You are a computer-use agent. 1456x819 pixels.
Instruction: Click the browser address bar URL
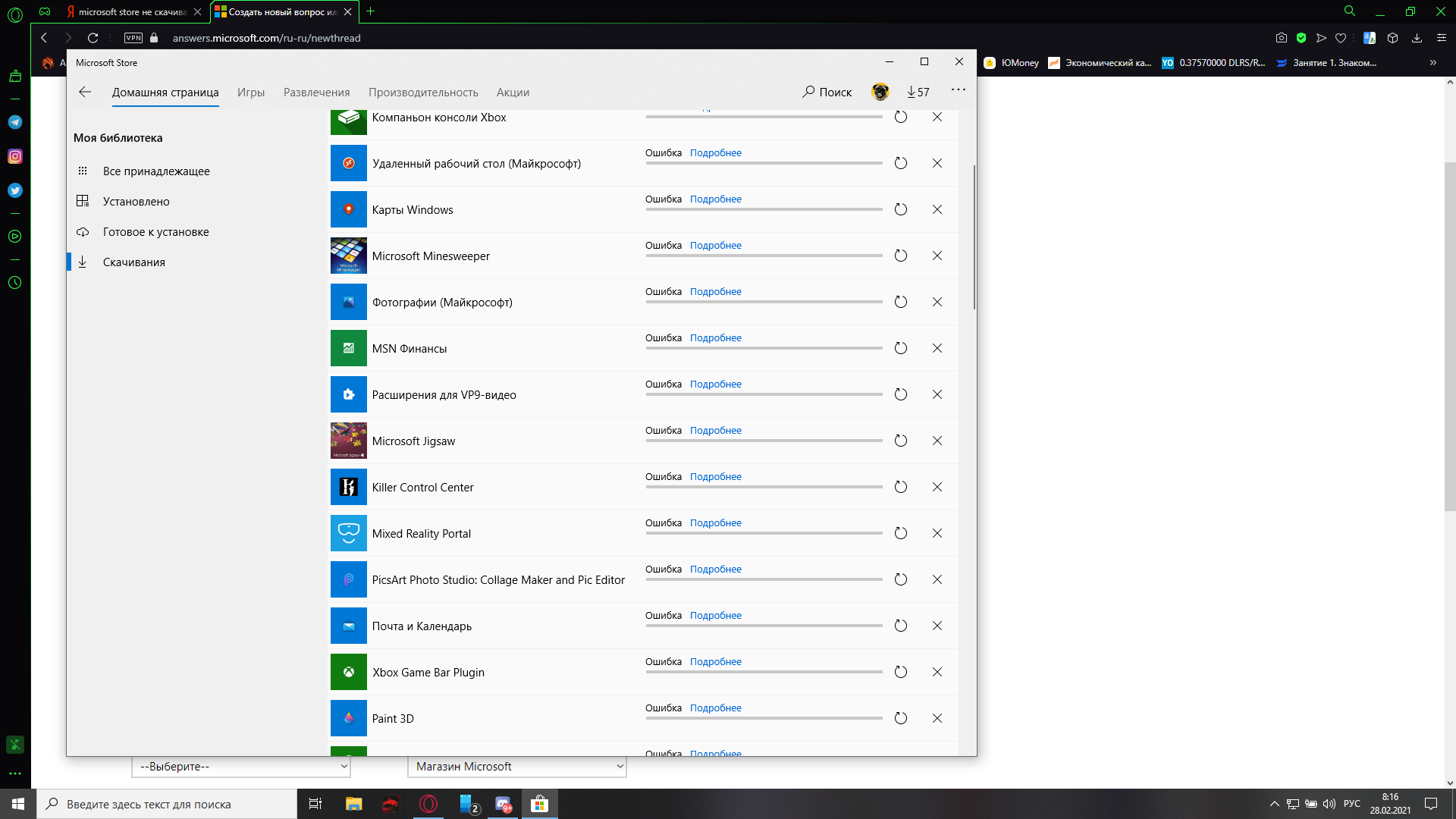tap(266, 38)
